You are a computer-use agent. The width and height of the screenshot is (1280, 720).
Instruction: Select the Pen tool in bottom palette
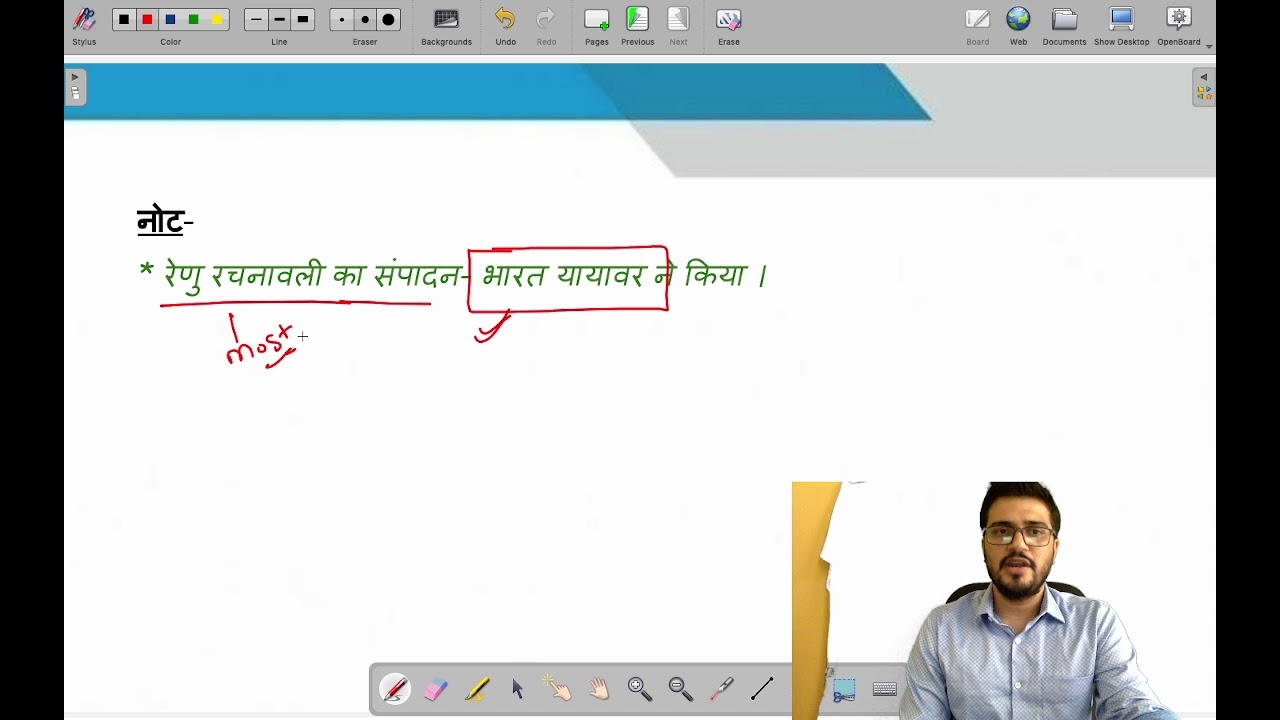(394, 689)
